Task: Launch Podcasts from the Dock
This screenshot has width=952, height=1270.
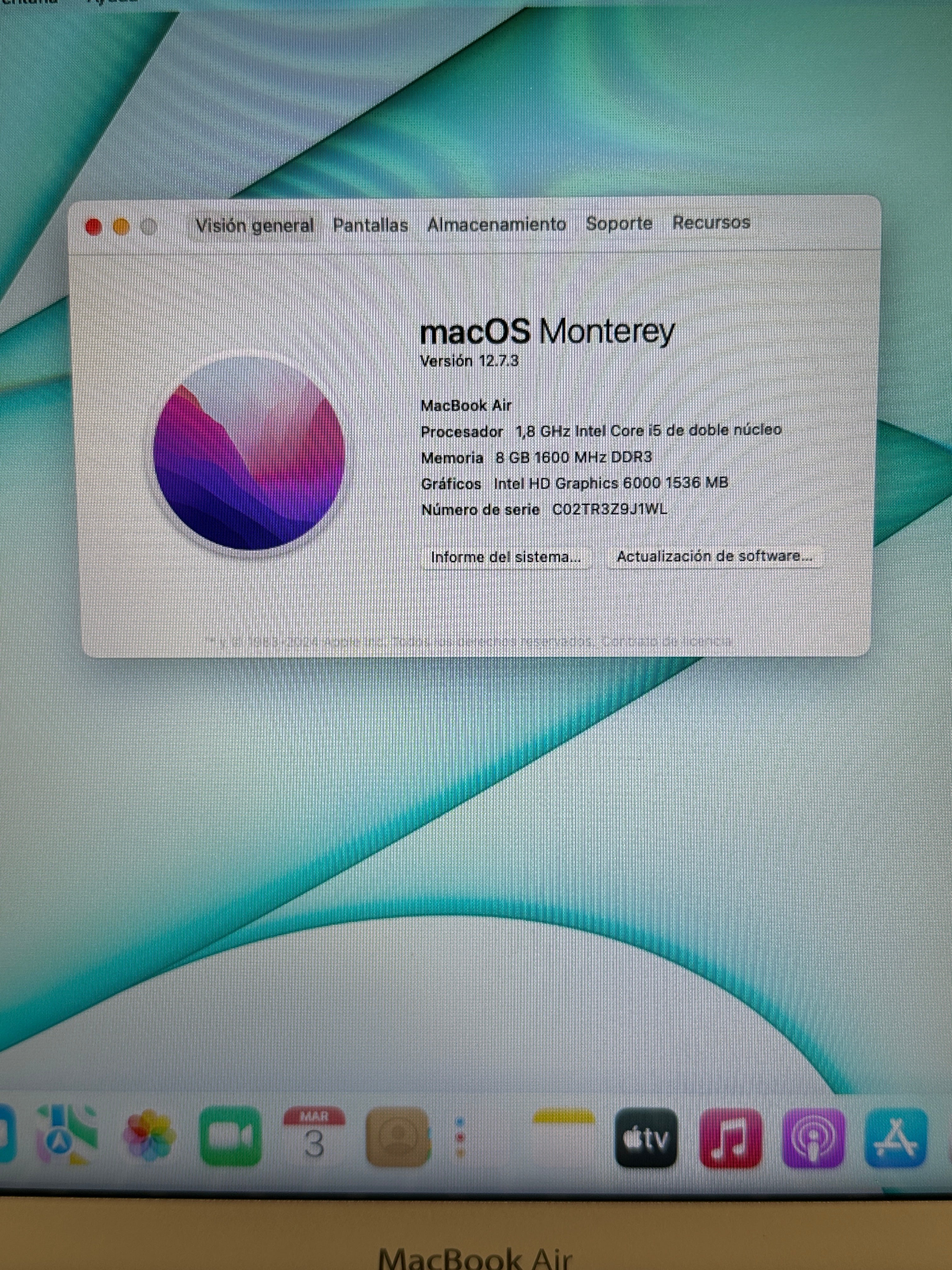Action: (x=814, y=1138)
